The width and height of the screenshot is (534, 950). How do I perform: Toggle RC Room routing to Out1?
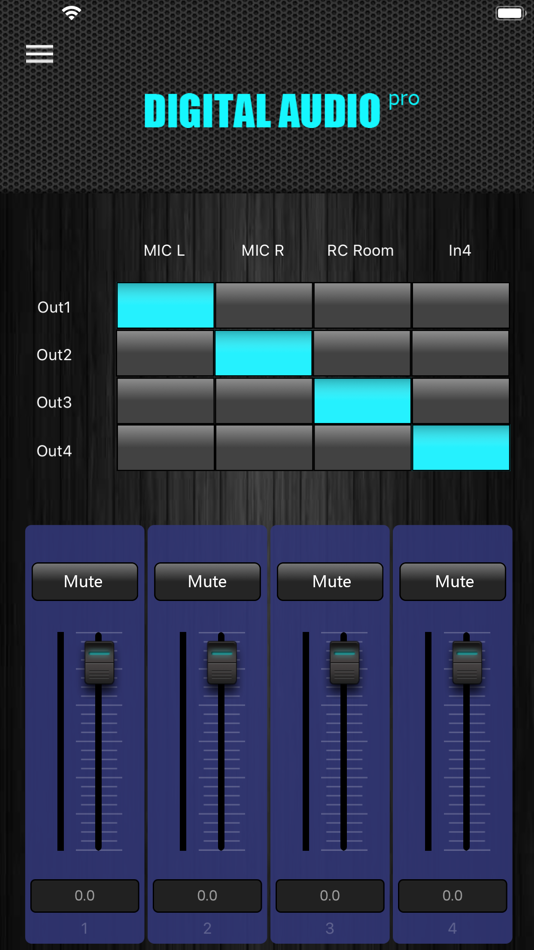click(x=362, y=305)
